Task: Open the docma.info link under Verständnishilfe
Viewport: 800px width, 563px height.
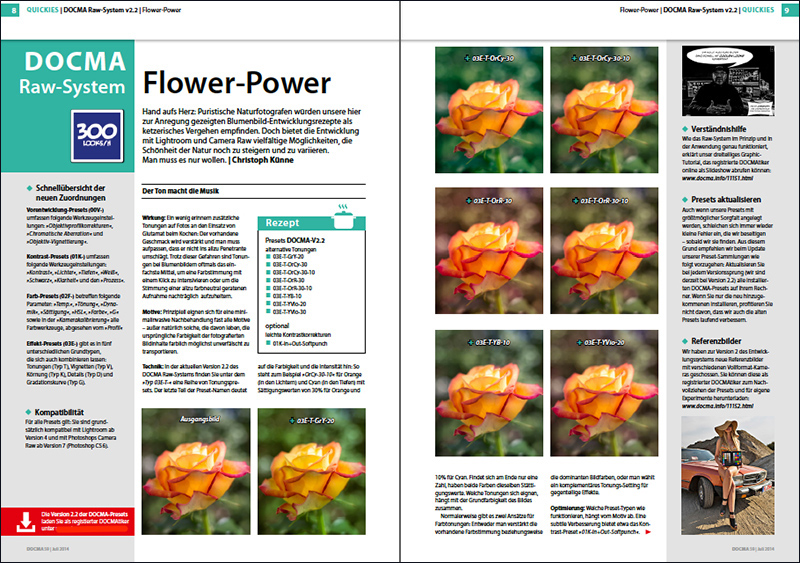Action: (x=717, y=178)
